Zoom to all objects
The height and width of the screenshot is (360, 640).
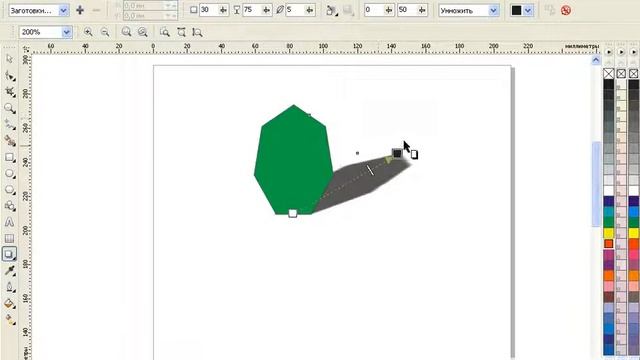click(142, 32)
